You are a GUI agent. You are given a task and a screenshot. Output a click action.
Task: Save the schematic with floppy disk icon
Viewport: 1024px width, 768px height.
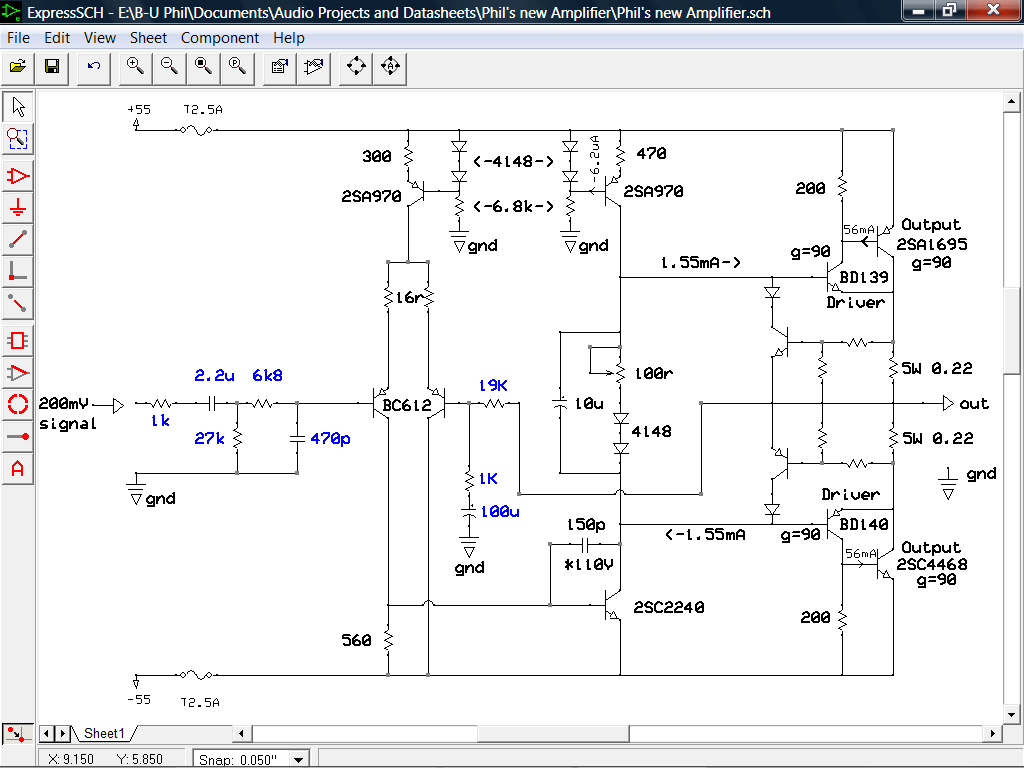(52, 67)
